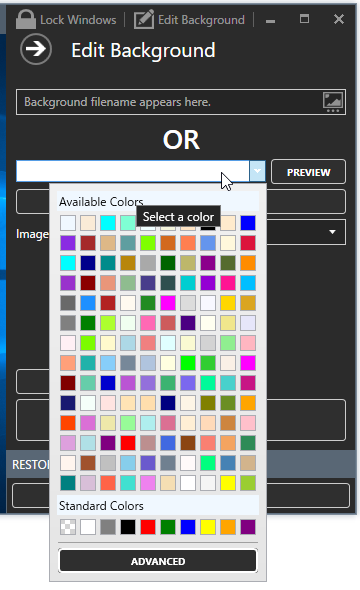
Task: Choose teal swatch starting last Available Colors row
Action: (68, 483)
